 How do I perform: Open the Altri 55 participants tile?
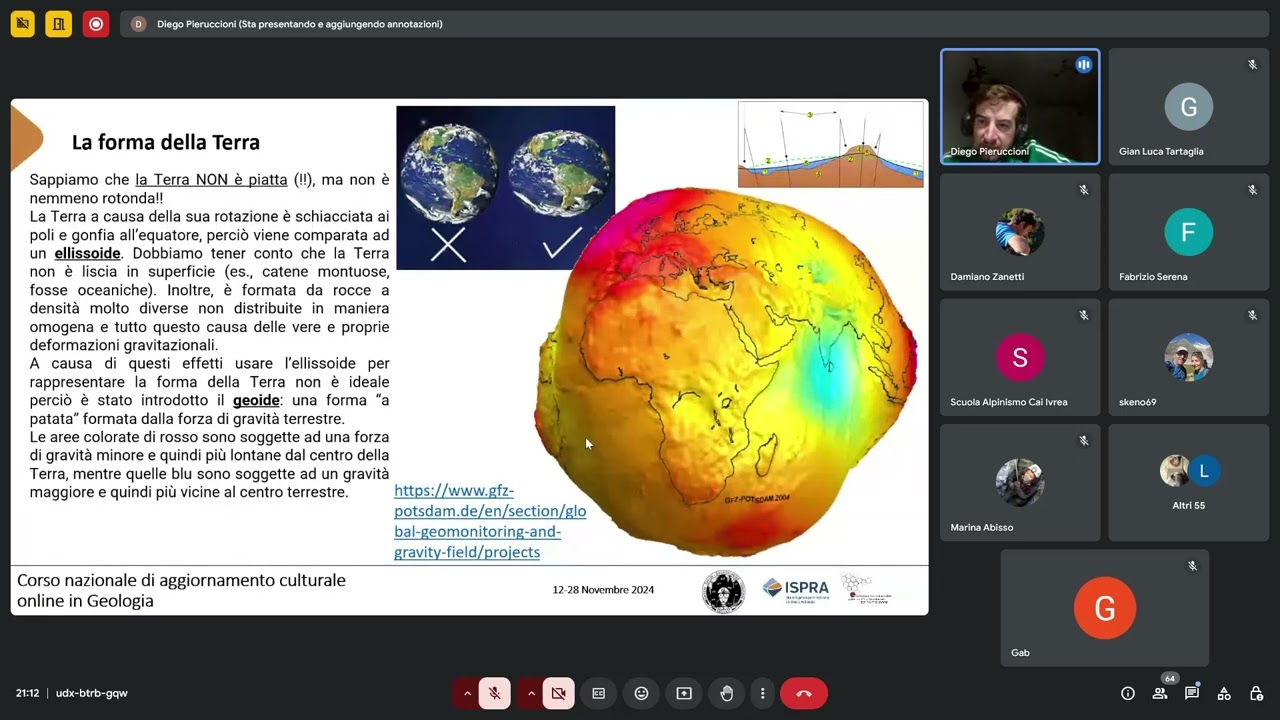pos(1188,482)
